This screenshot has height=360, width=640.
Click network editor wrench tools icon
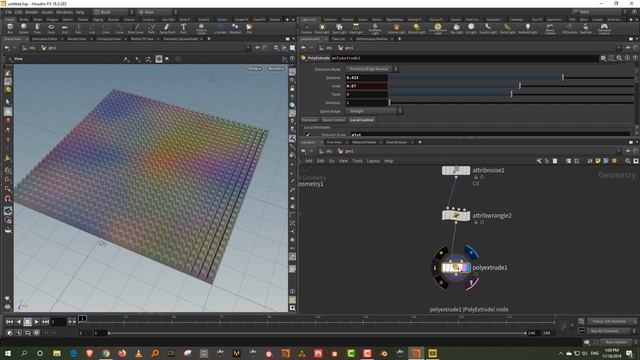tap(539, 161)
